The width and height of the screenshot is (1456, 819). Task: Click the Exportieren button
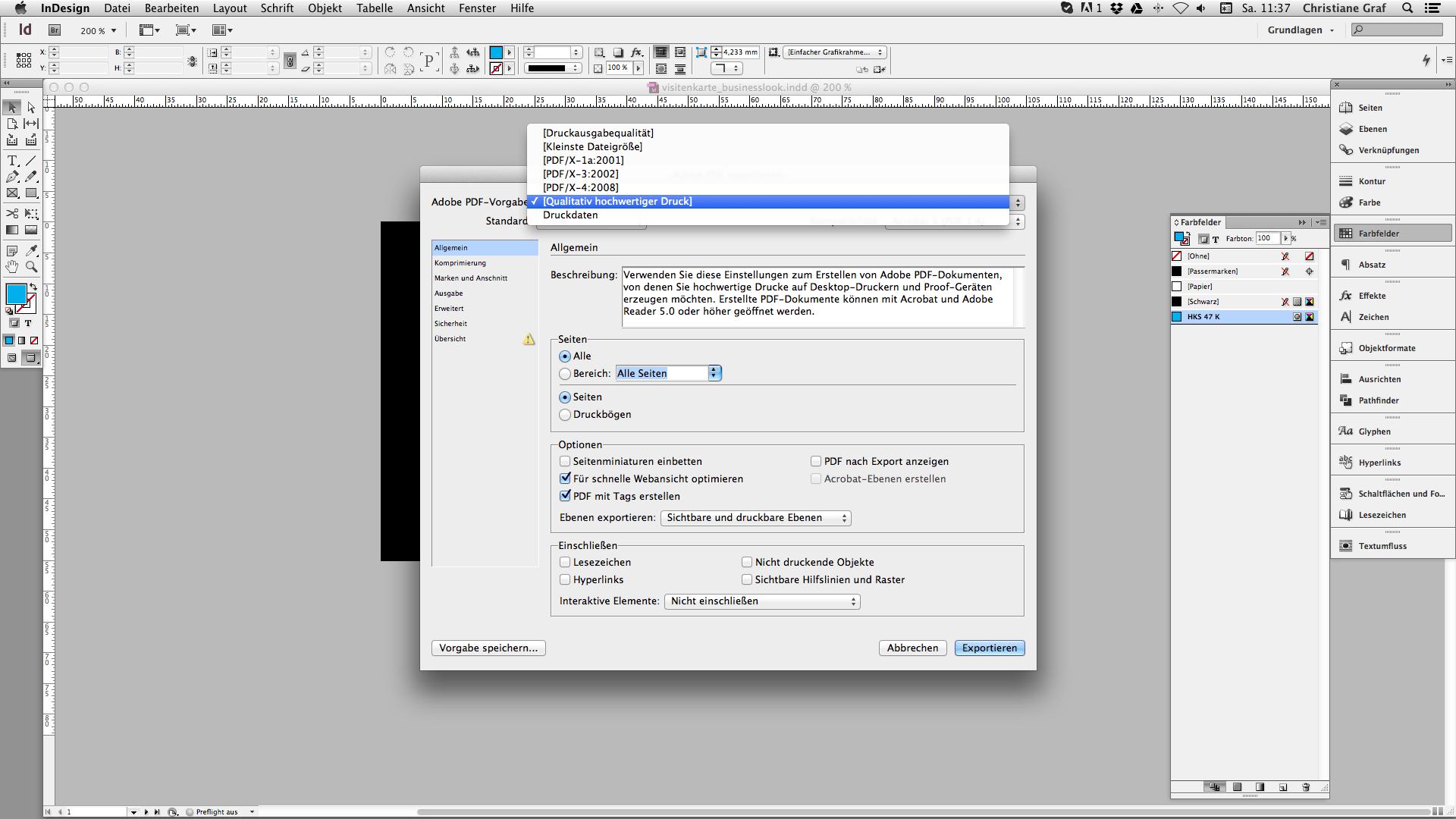[989, 648]
